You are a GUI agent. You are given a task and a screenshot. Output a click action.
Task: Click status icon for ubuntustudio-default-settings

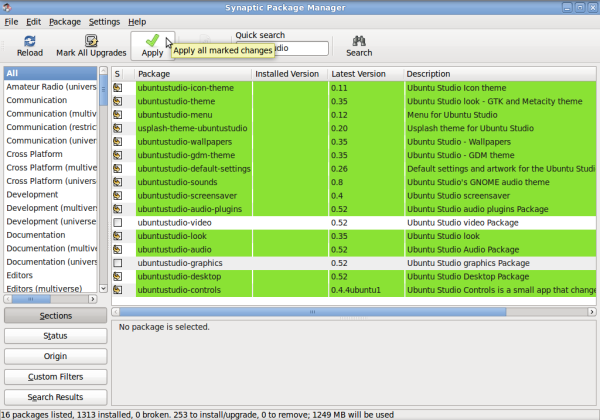tap(118, 169)
